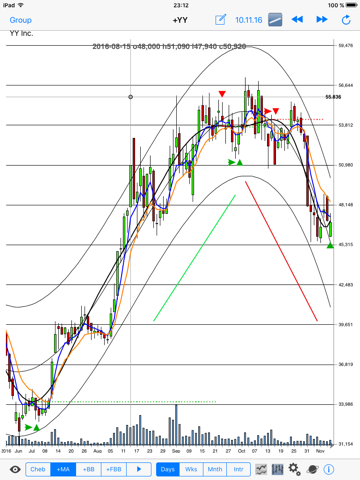Screen dimensions: 360x480
Task: Open the note edit icon
Action: (220, 20)
